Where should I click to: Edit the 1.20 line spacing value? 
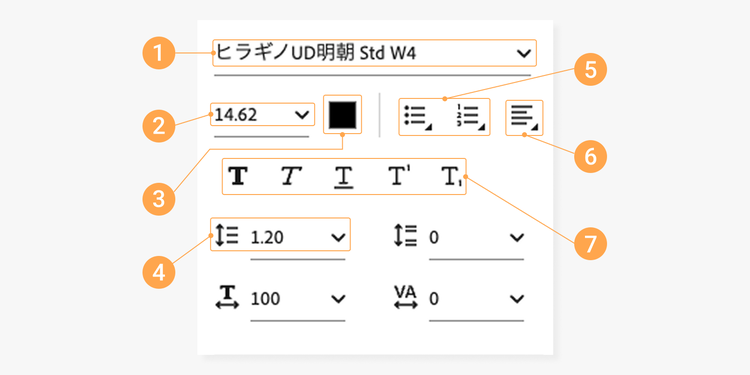point(268,238)
